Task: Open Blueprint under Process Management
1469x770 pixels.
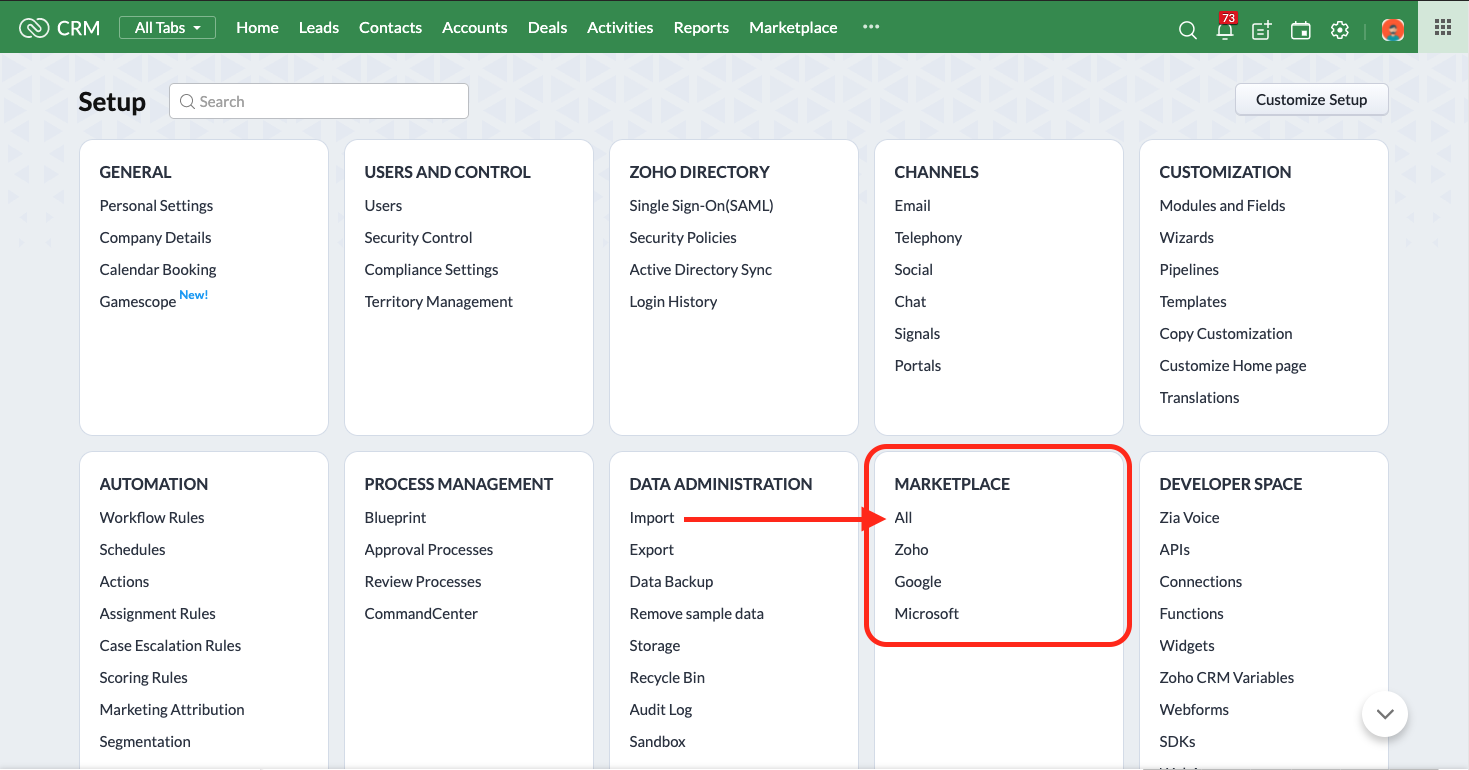Action: (x=395, y=518)
